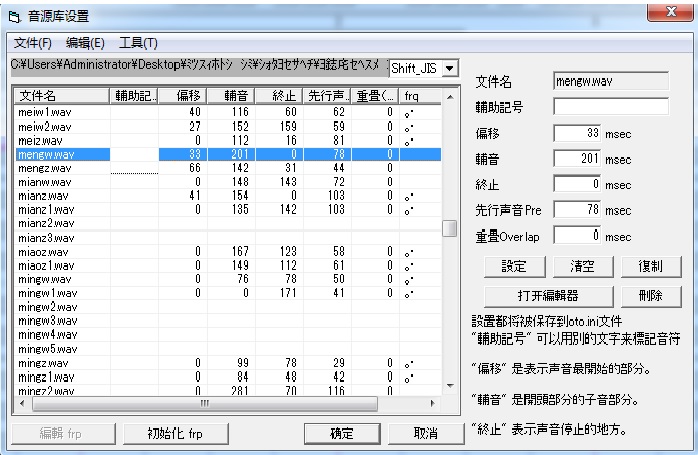Viewport: 698px width, 455px height.
Task: Close the 音源库设置 window
Action: tap(670, 12)
